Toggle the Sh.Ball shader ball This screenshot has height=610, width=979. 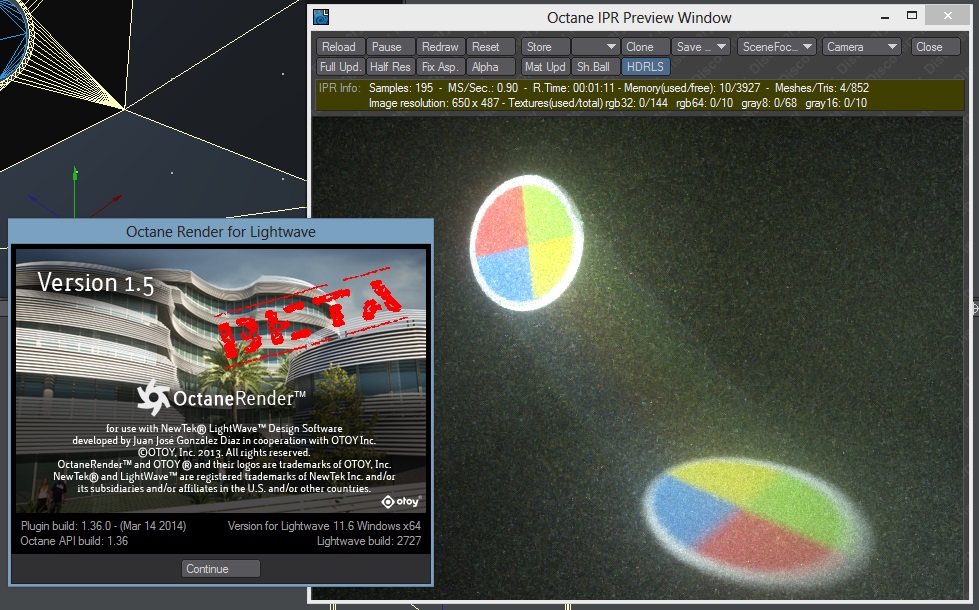[595, 67]
